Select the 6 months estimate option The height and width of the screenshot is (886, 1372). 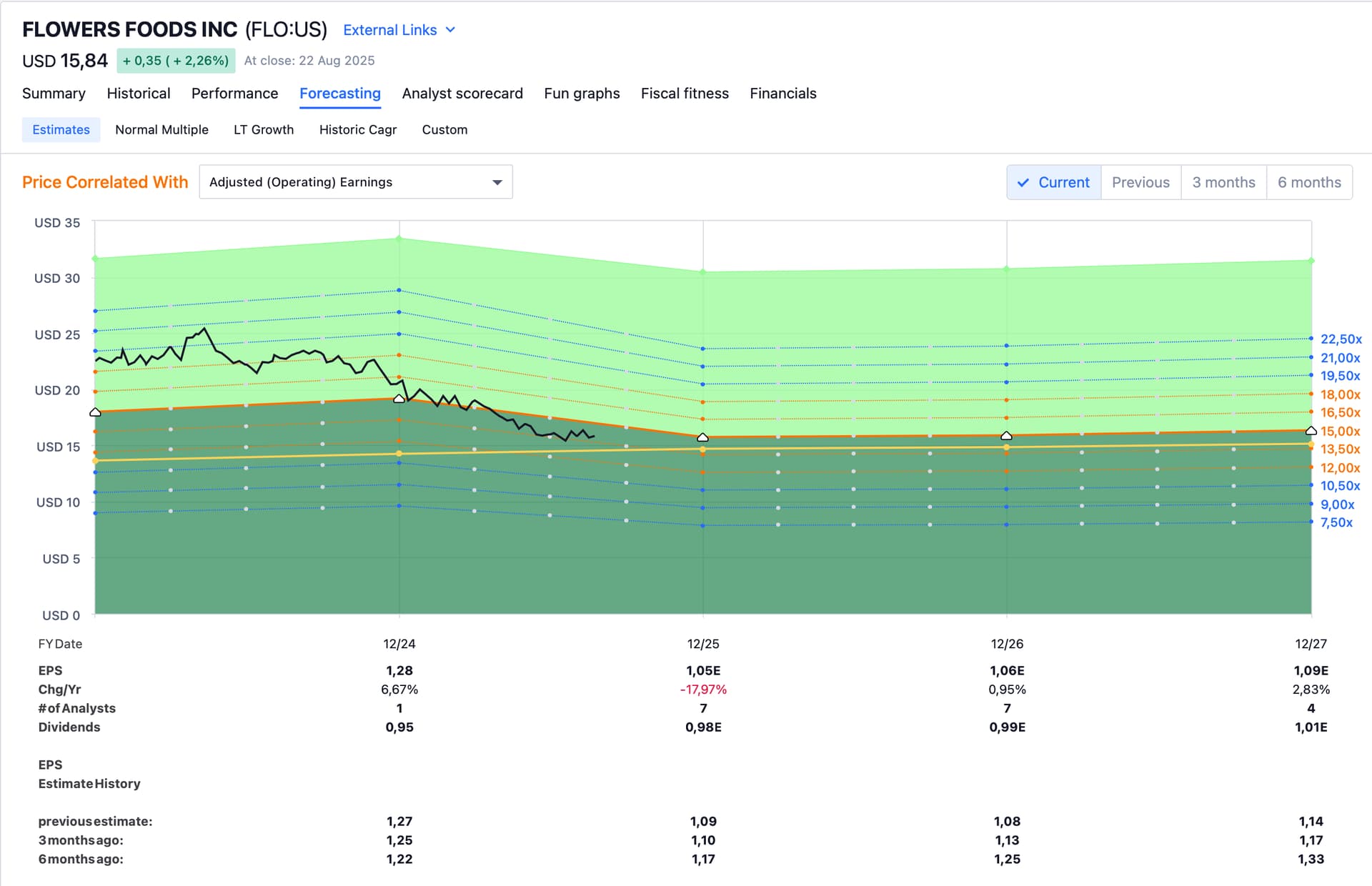[x=1309, y=183]
